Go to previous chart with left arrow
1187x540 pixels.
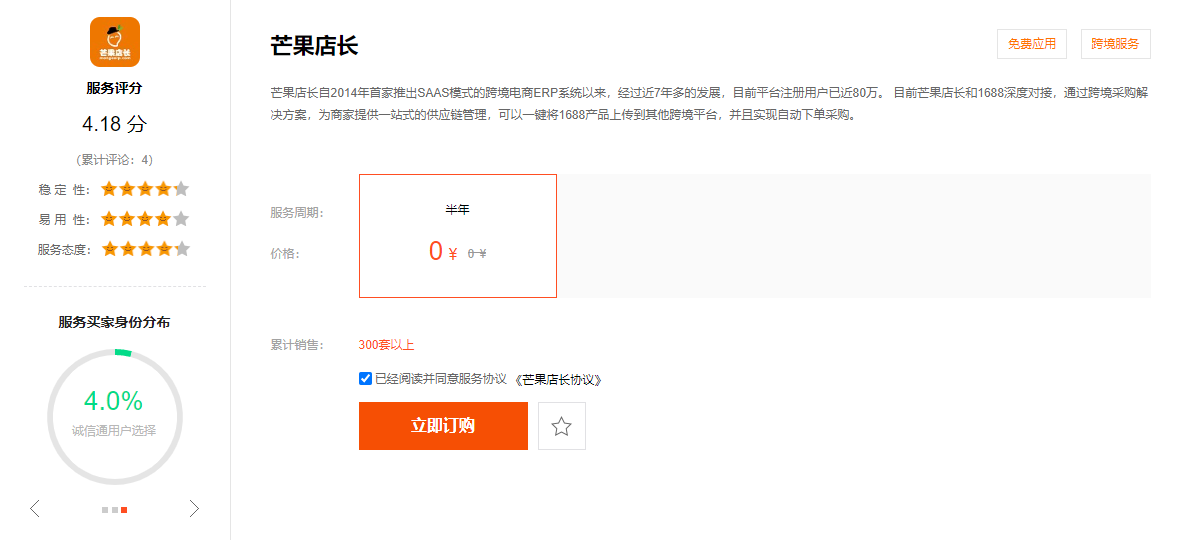click(35, 509)
